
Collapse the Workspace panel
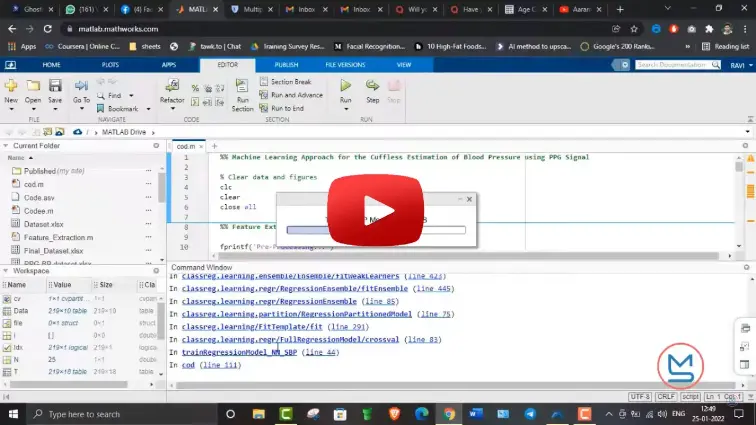pos(7,271)
